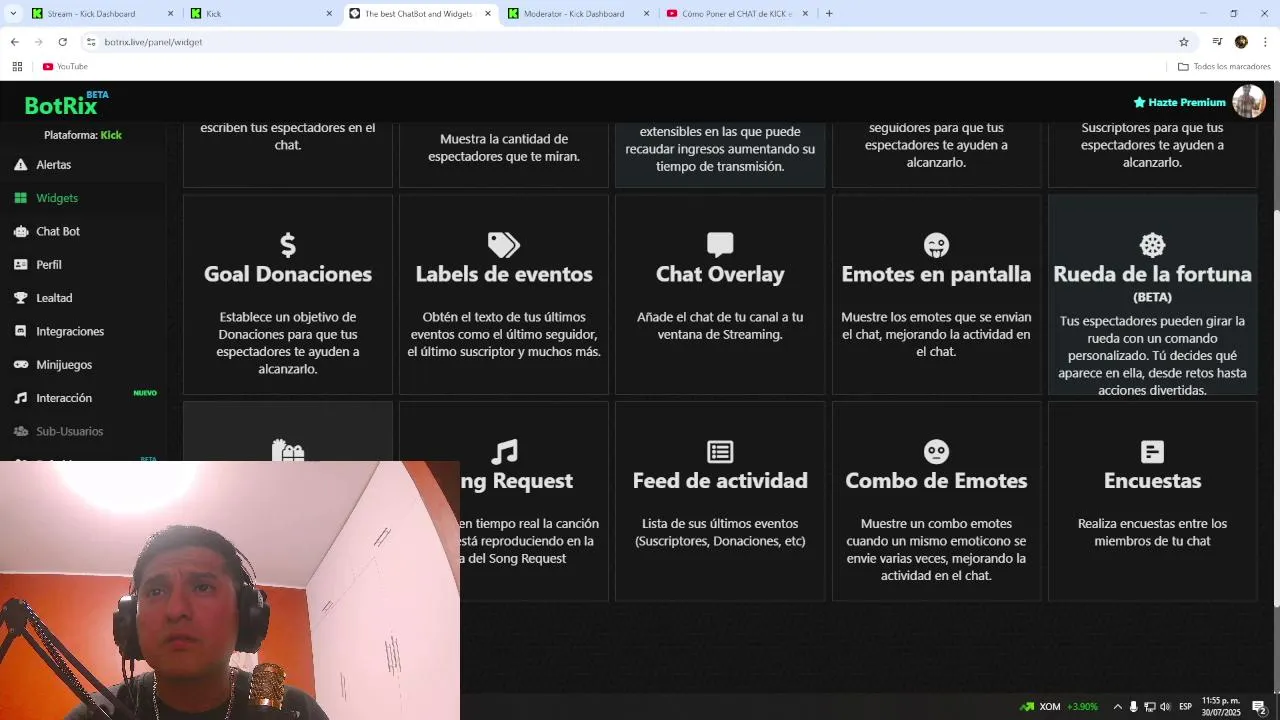This screenshot has height=720, width=1280.
Task: Open the taskbar clock and date
Action: [1221, 707]
